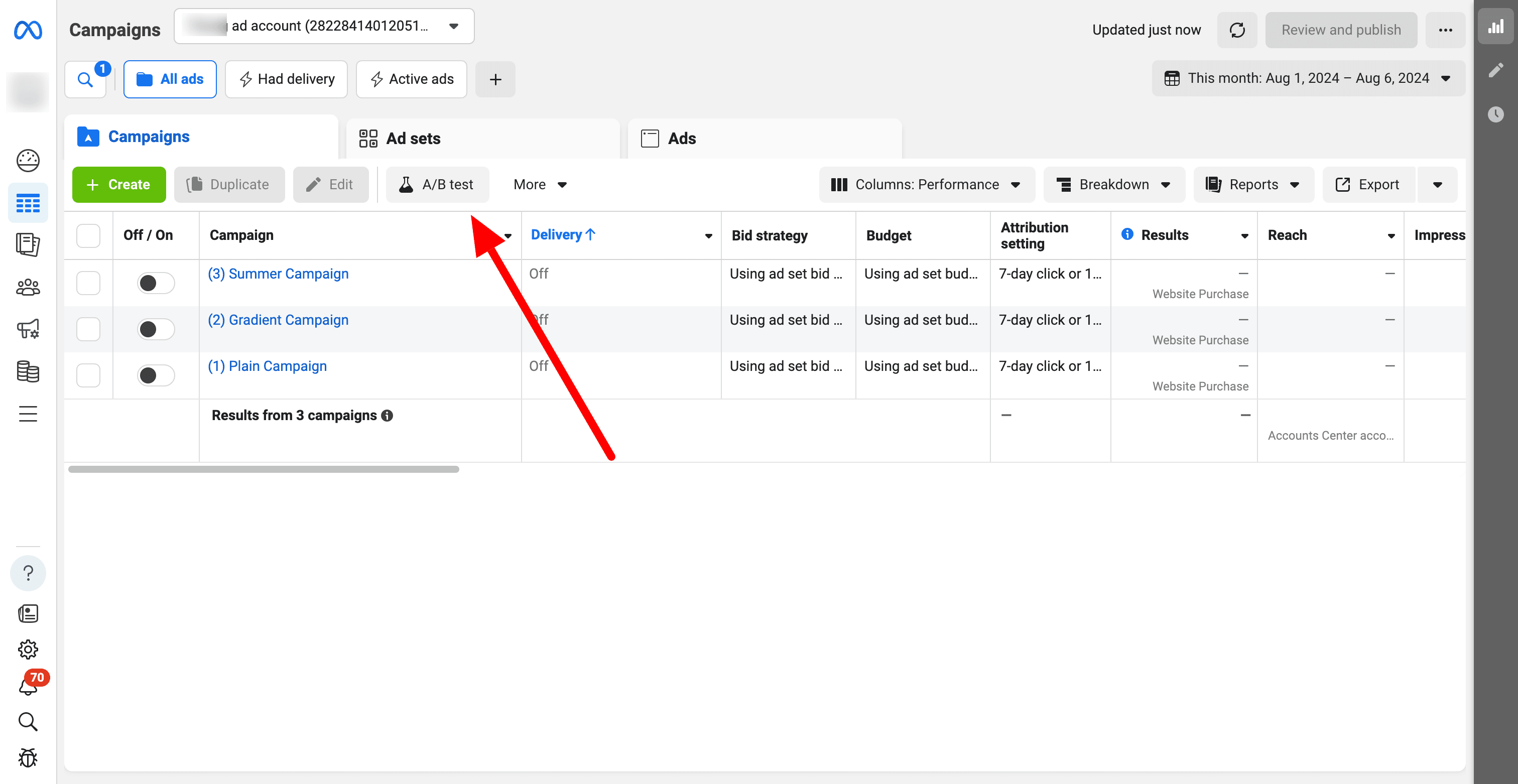Open the ad account selector dropdown
This screenshot has width=1518, height=784.
[323, 27]
